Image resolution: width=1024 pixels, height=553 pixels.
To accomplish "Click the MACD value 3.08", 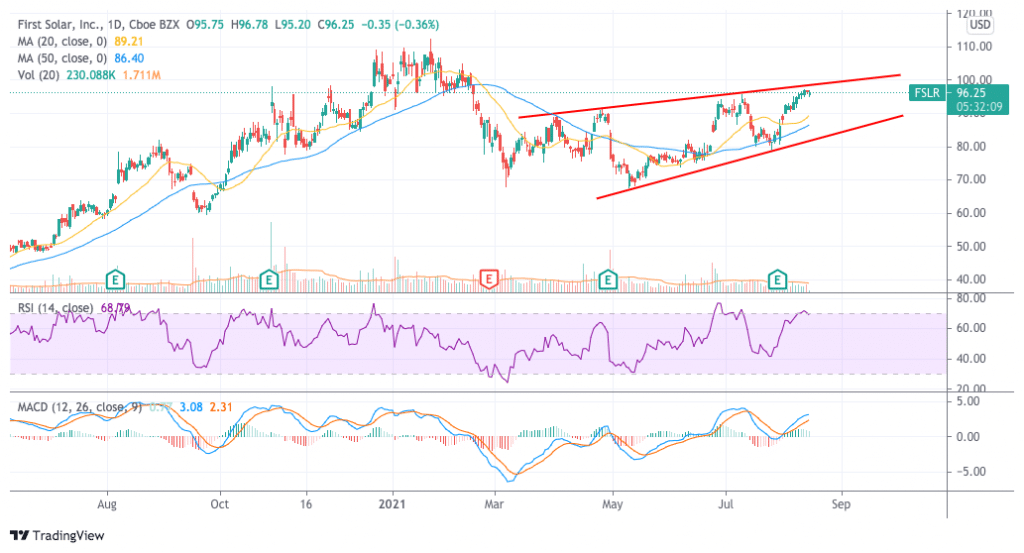I will 191,407.
